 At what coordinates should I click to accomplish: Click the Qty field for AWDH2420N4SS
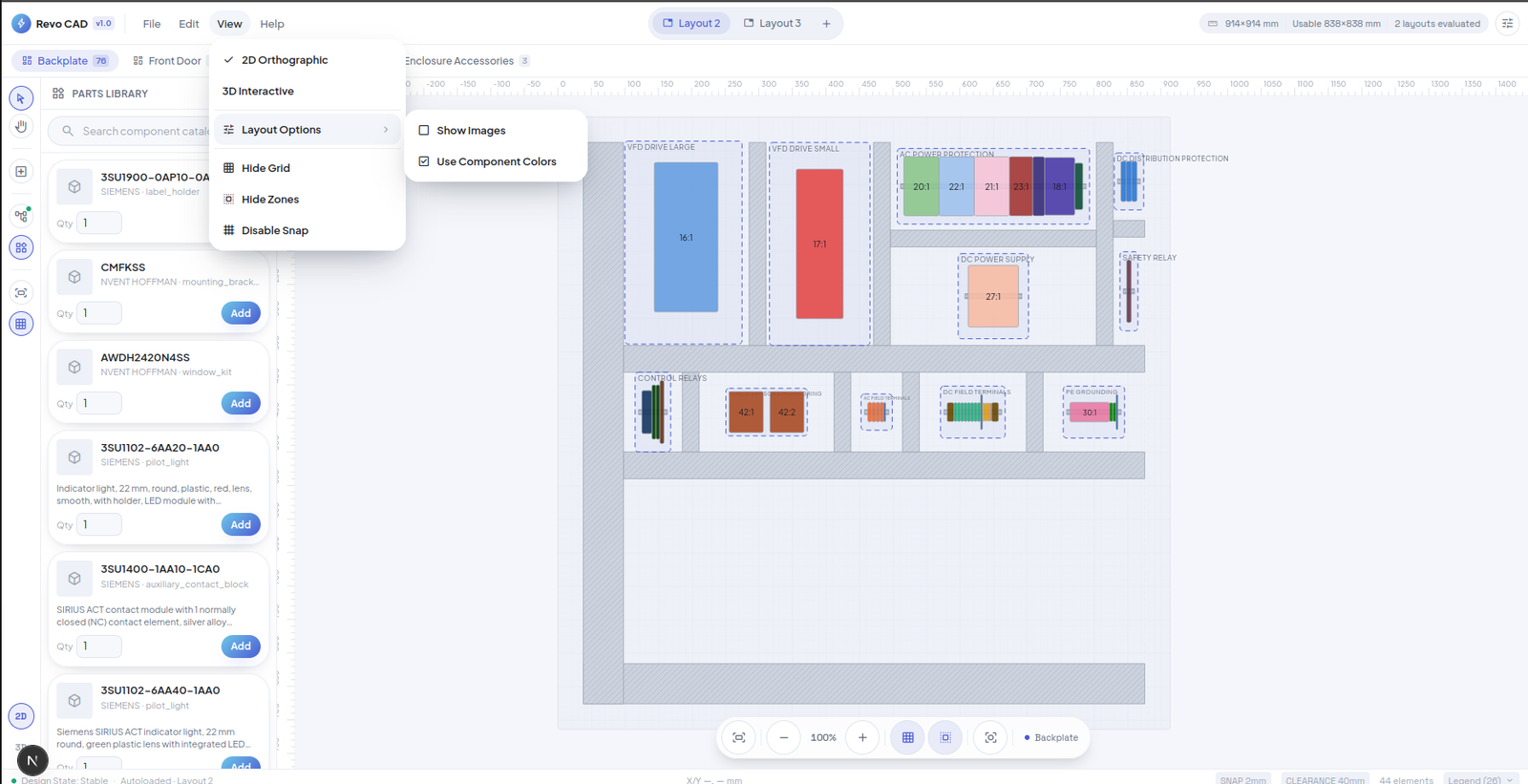[99, 403]
